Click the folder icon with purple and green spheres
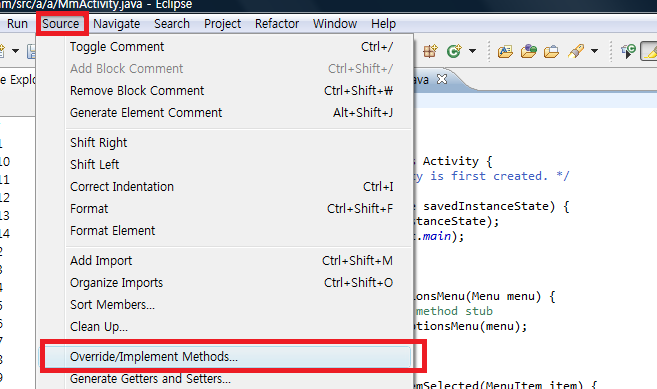 (529, 51)
